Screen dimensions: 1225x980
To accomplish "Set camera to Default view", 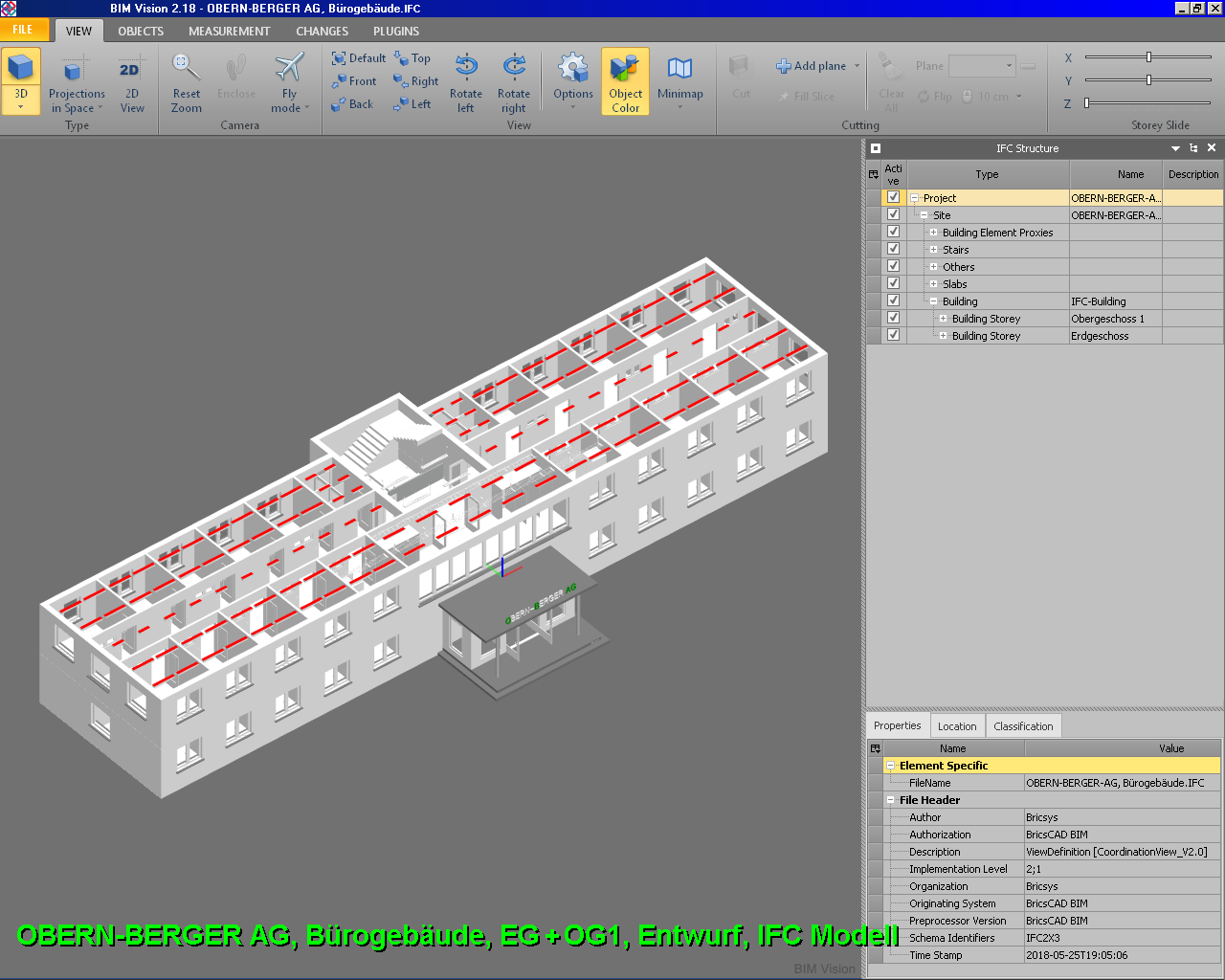I will [359, 58].
